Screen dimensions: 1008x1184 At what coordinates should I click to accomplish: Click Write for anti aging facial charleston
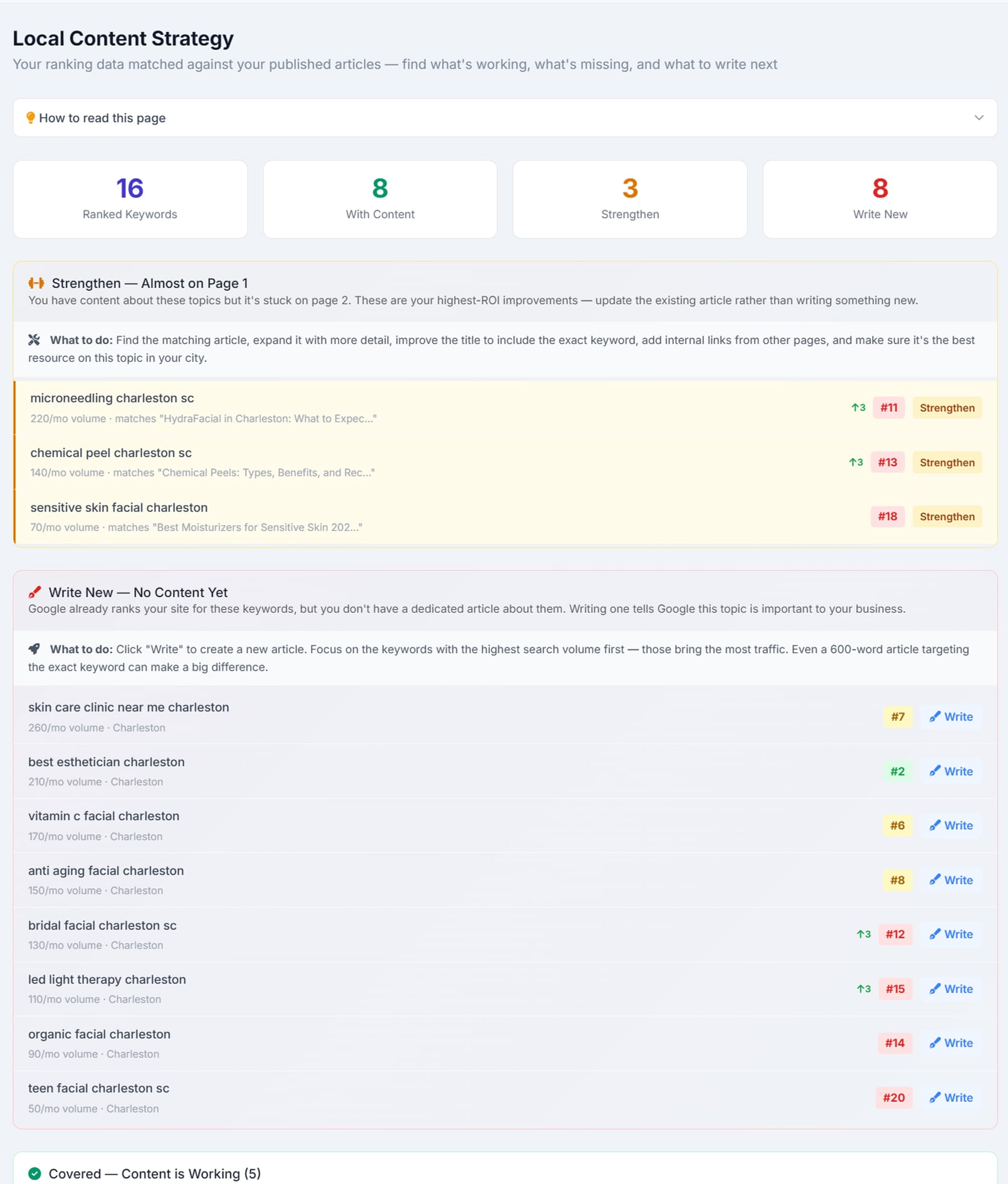951,880
